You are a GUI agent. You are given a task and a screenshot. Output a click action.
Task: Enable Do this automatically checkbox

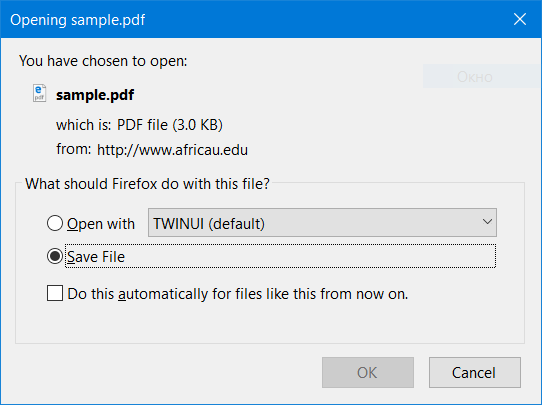55,293
